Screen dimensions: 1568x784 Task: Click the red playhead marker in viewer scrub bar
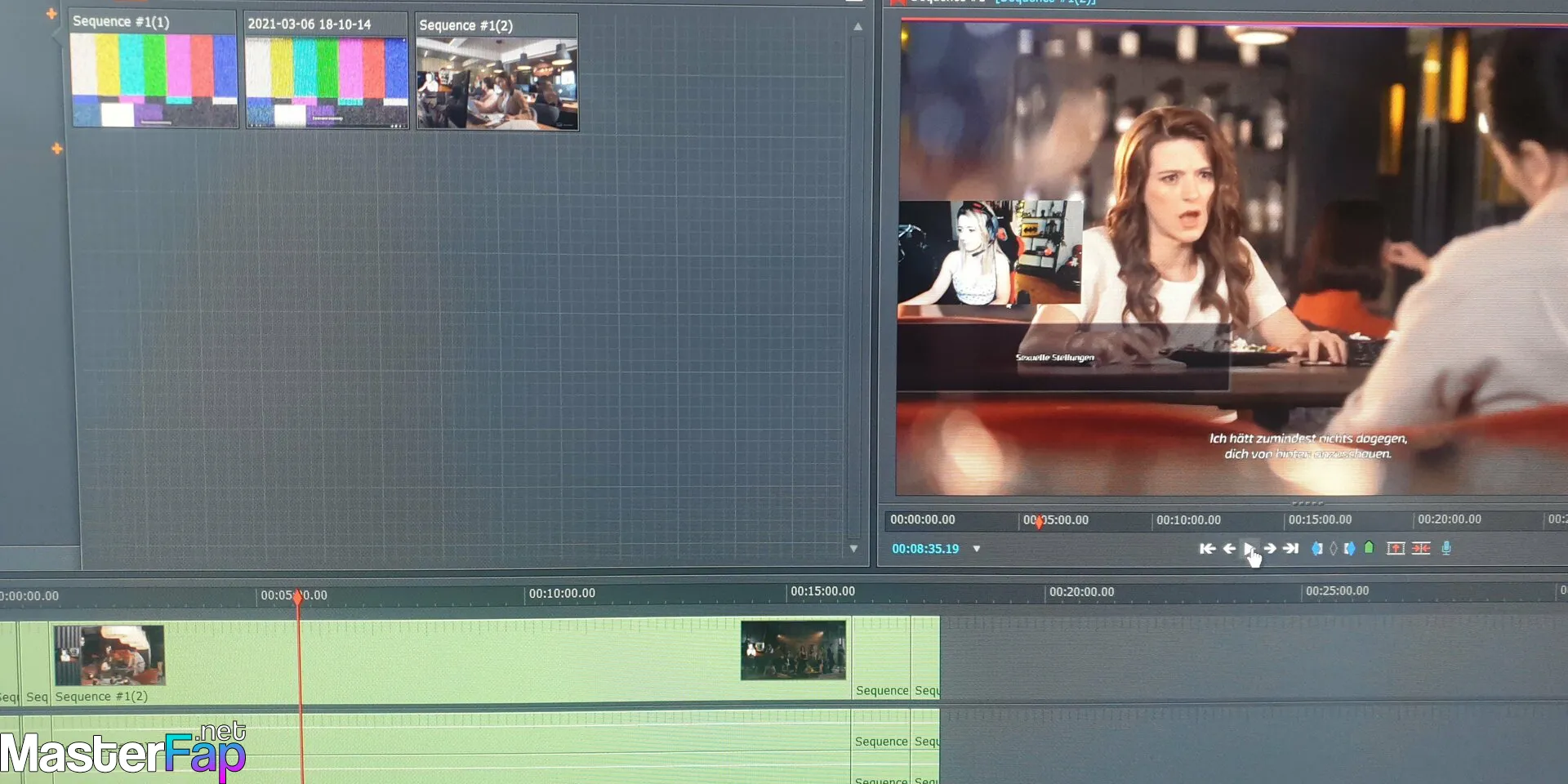(x=1039, y=521)
